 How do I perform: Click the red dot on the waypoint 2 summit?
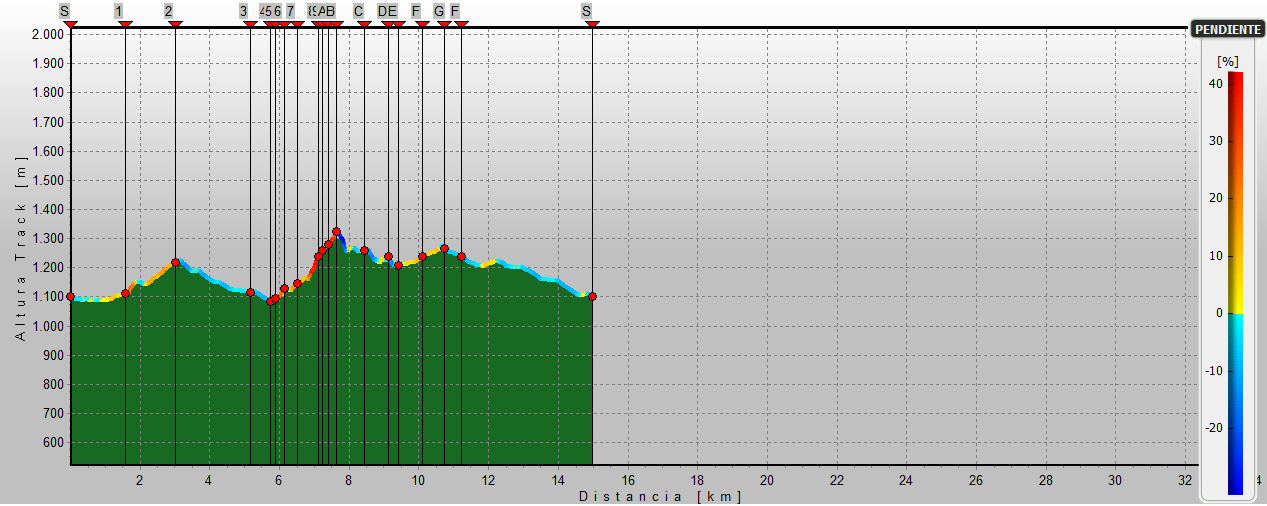click(x=175, y=263)
